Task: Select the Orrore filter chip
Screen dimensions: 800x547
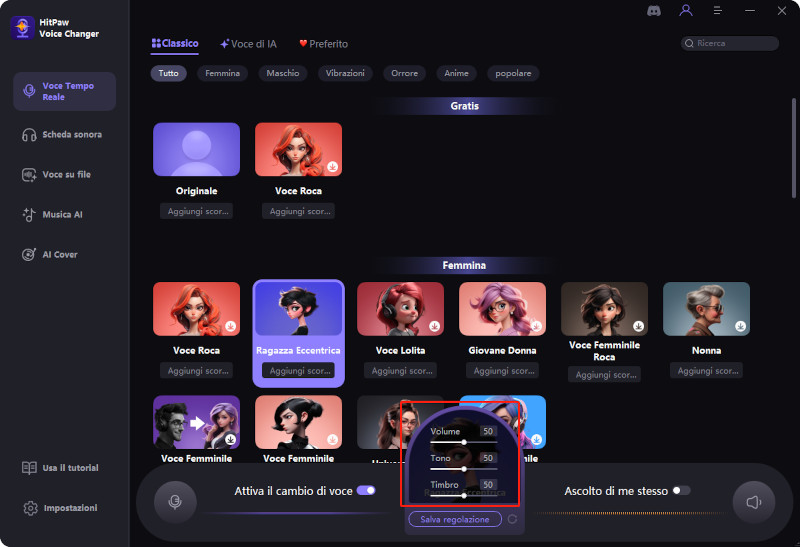Action: pyautogui.click(x=405, y=73)
